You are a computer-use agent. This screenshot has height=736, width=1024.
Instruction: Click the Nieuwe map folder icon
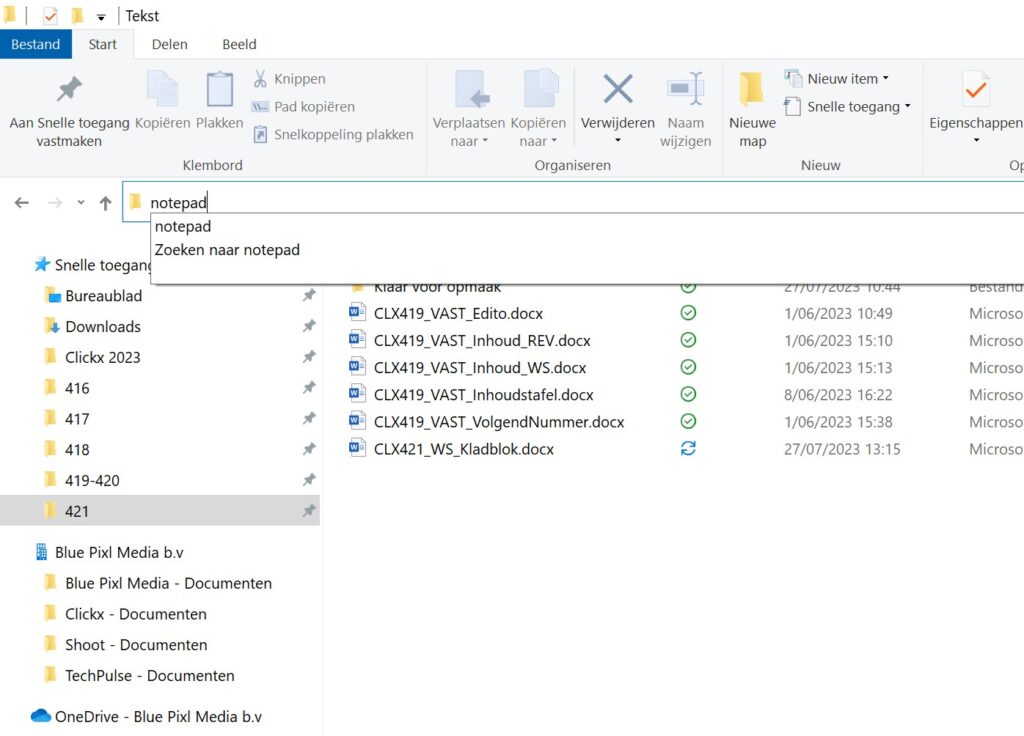(x=752, y=90)
